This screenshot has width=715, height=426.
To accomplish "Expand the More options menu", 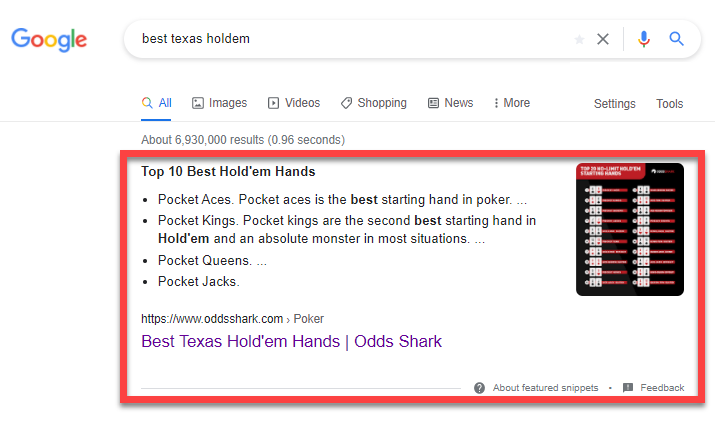I will [x=510, y=103].
